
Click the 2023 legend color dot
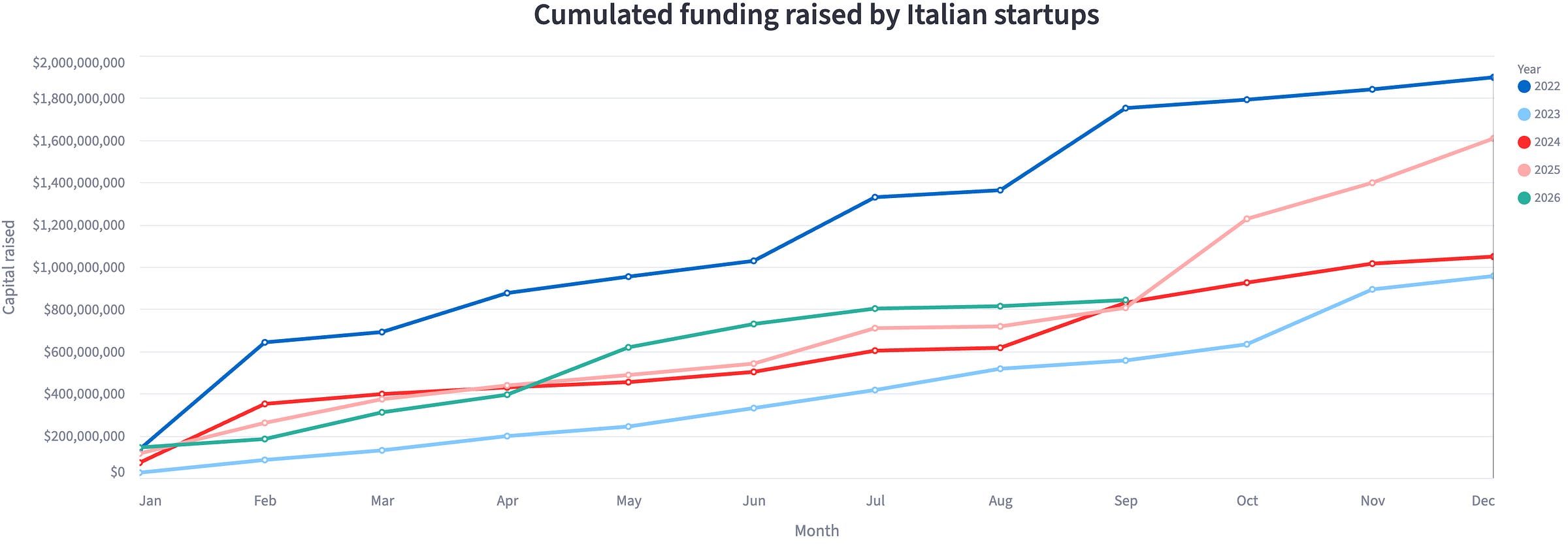pos(1524,114)
